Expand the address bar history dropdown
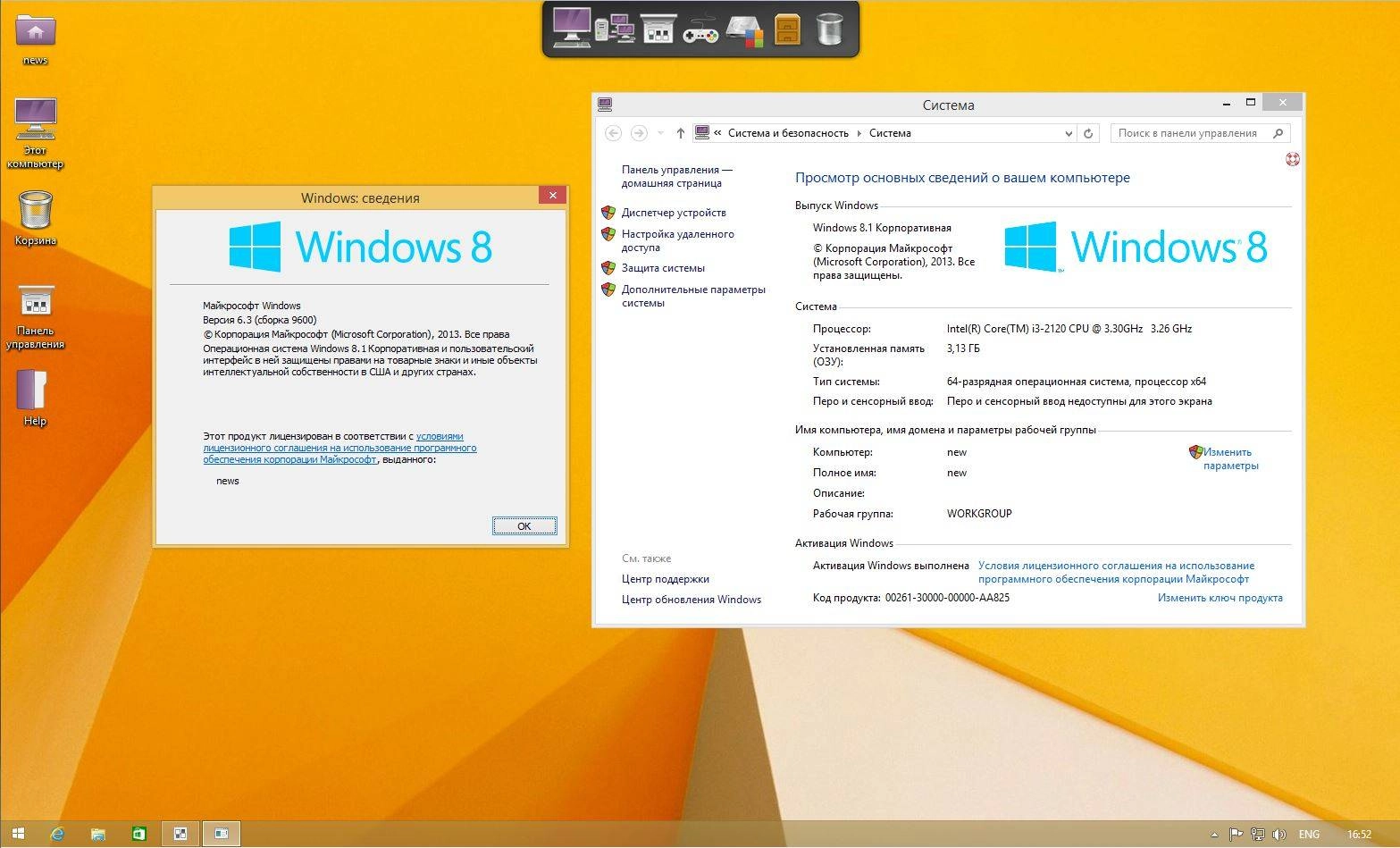The height and width of the screenshot is (848, 1400). 1069,133
